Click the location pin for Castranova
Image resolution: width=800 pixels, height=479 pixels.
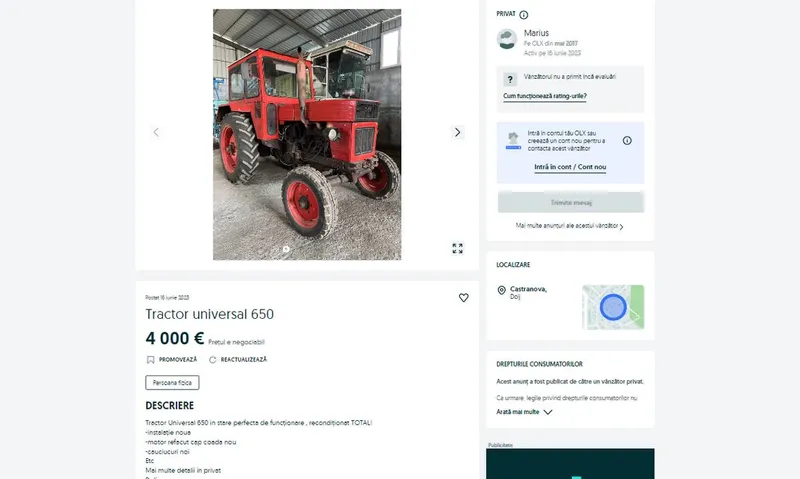(502, 290)
